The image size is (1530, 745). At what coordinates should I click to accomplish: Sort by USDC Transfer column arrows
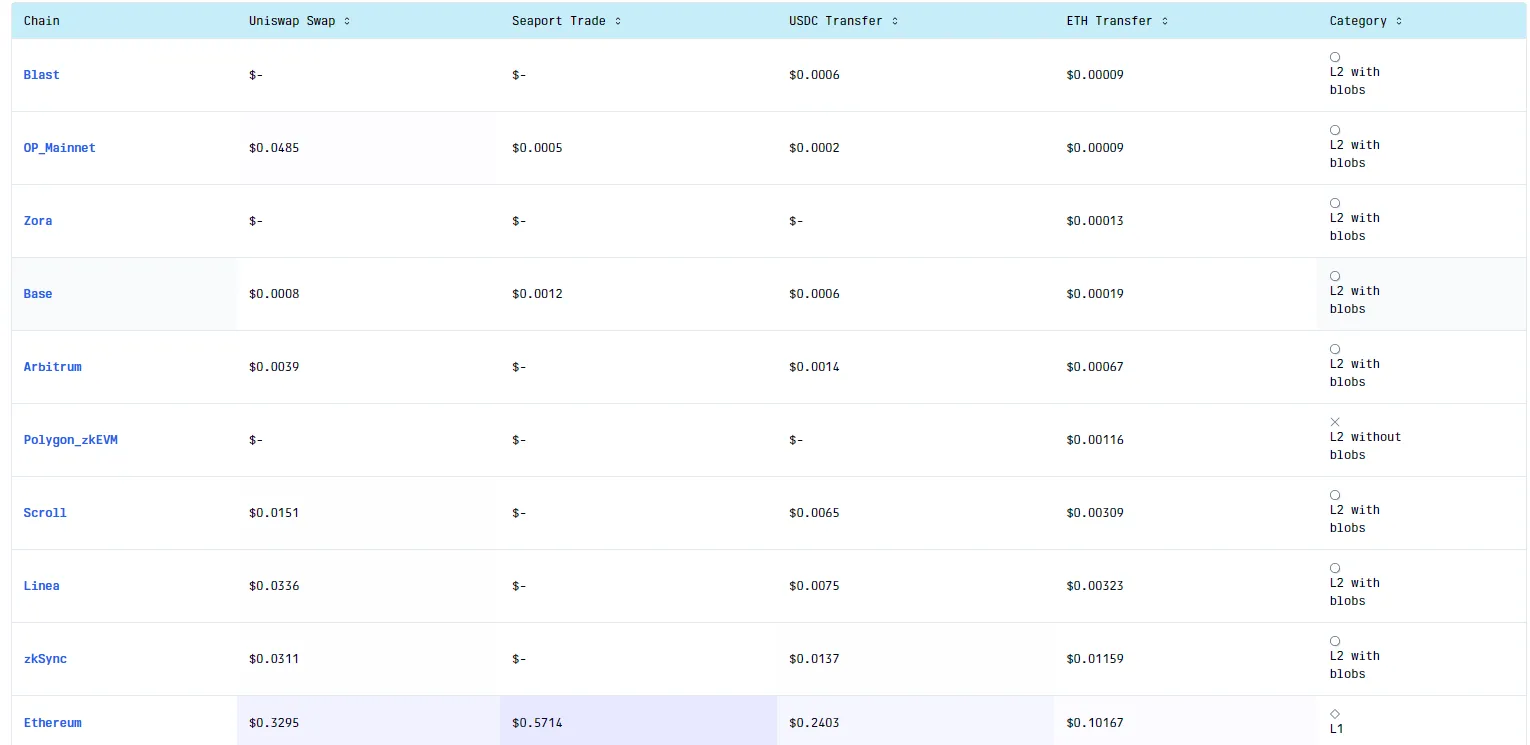(x=895, y=21)
